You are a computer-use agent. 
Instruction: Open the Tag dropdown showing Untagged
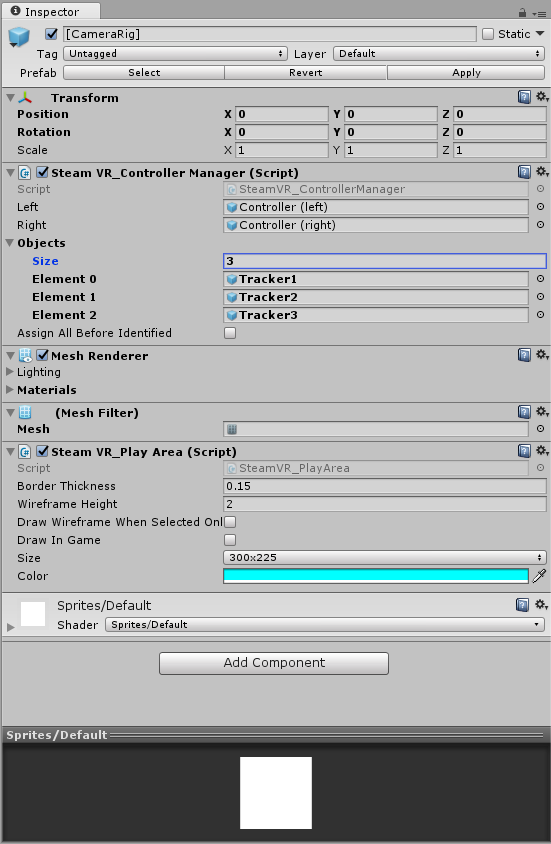pyautogui.click(x=175, y=53)
